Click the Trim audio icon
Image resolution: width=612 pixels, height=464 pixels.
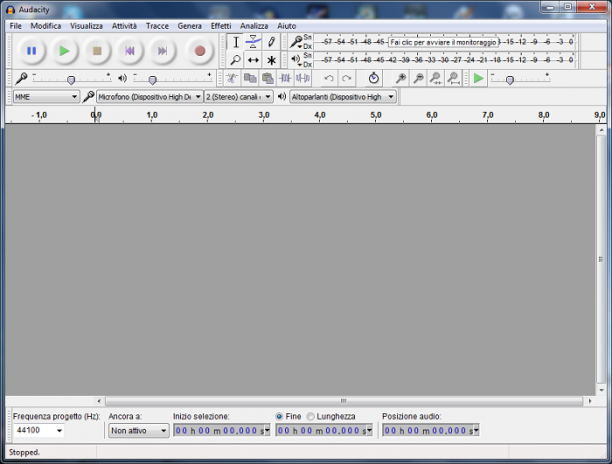click(x=285, y=78)
